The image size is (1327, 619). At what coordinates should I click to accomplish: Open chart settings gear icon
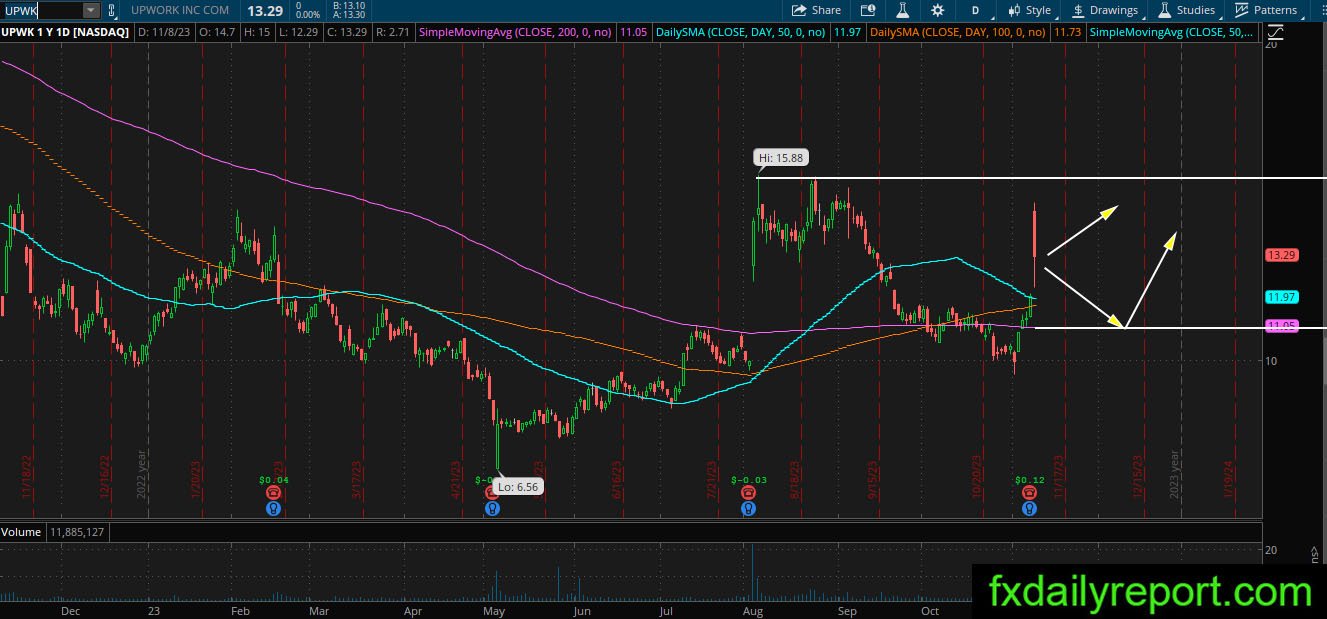[937, 10]
